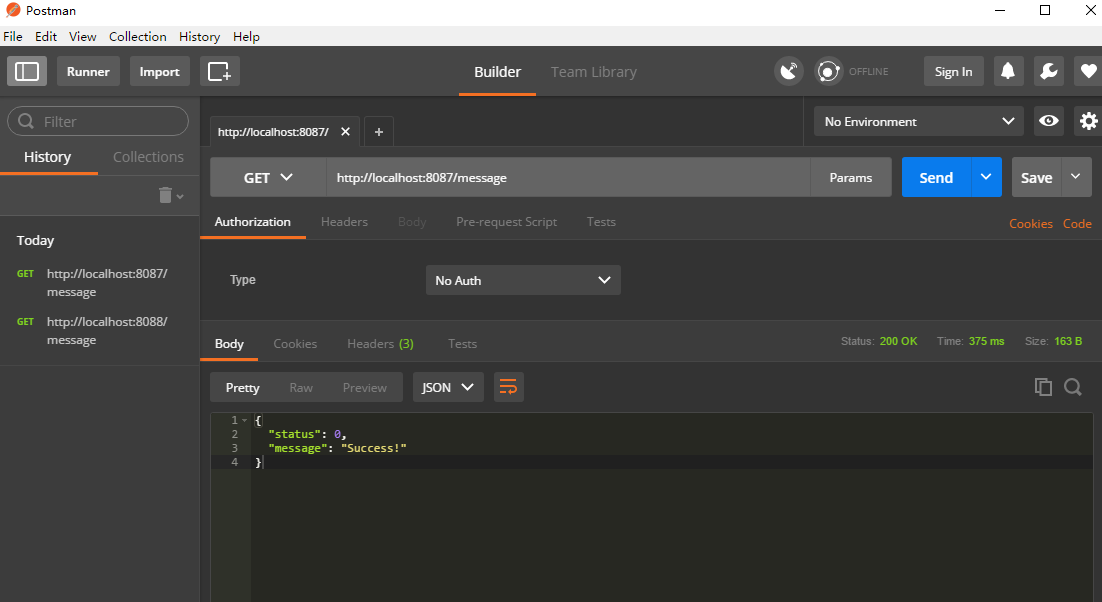Search the response body magnifier icon
The image size is (1102, 602).
pos(1072,387)
